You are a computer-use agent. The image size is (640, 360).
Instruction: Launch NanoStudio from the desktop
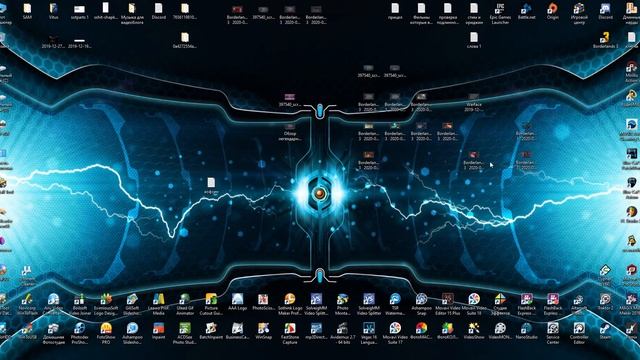(x=526, y=331)
